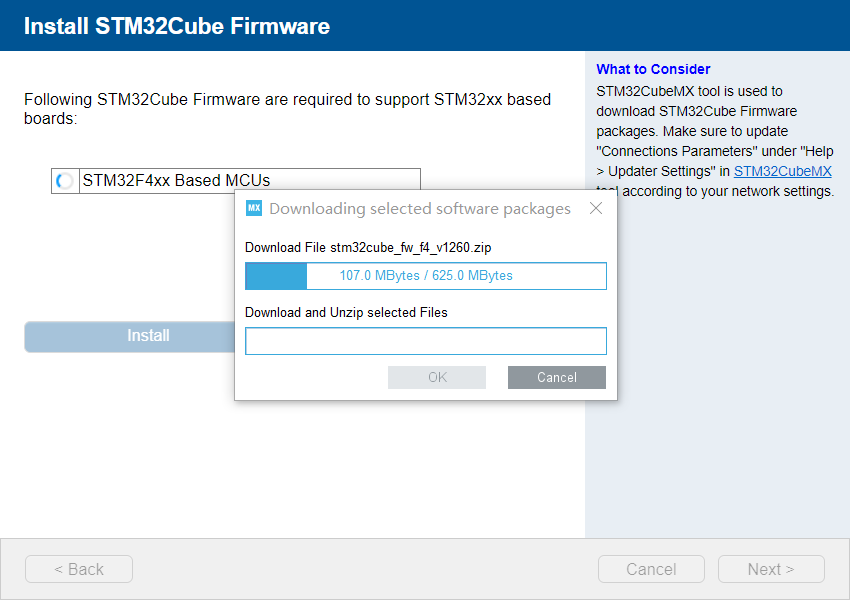Click the What to Consider heading
850x600 pixels.
(653, 69)
